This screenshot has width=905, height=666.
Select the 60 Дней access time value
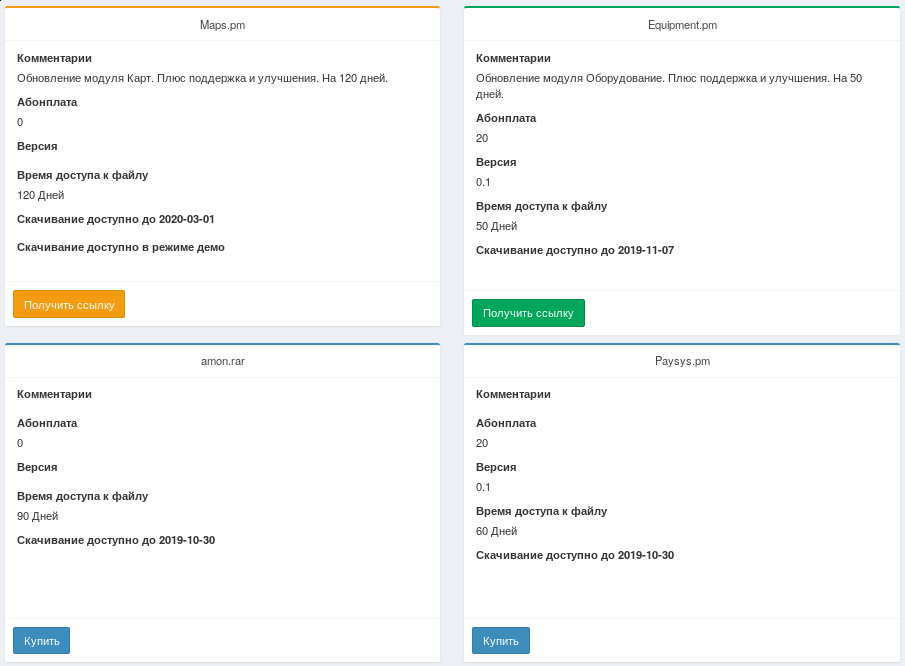(496, 531)
